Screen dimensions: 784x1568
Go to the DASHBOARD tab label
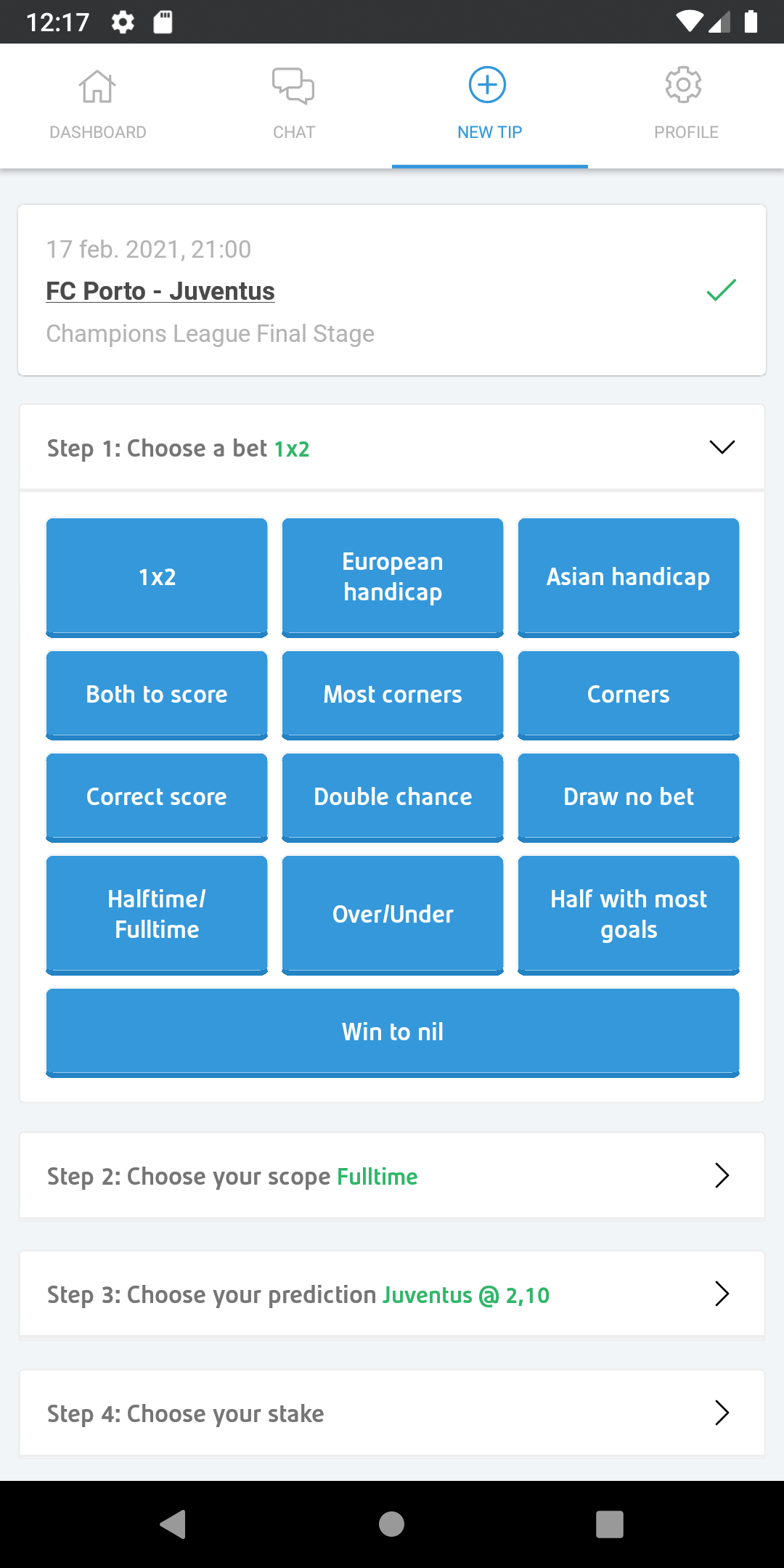(98, 132)
